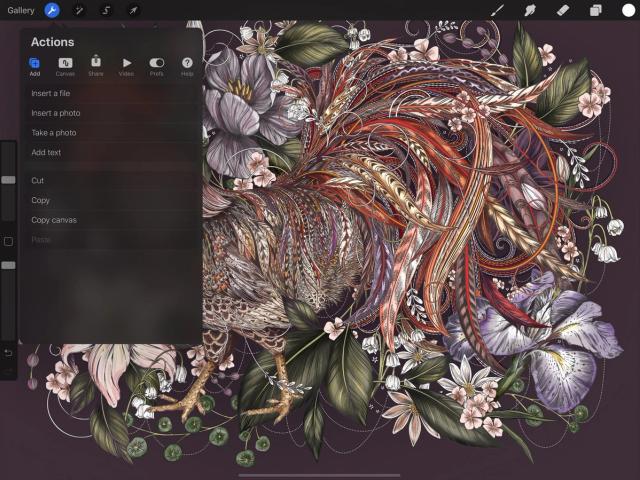Tap the Actions wrench icon
This screenshot has height=480, width=640.
[52, 10]
